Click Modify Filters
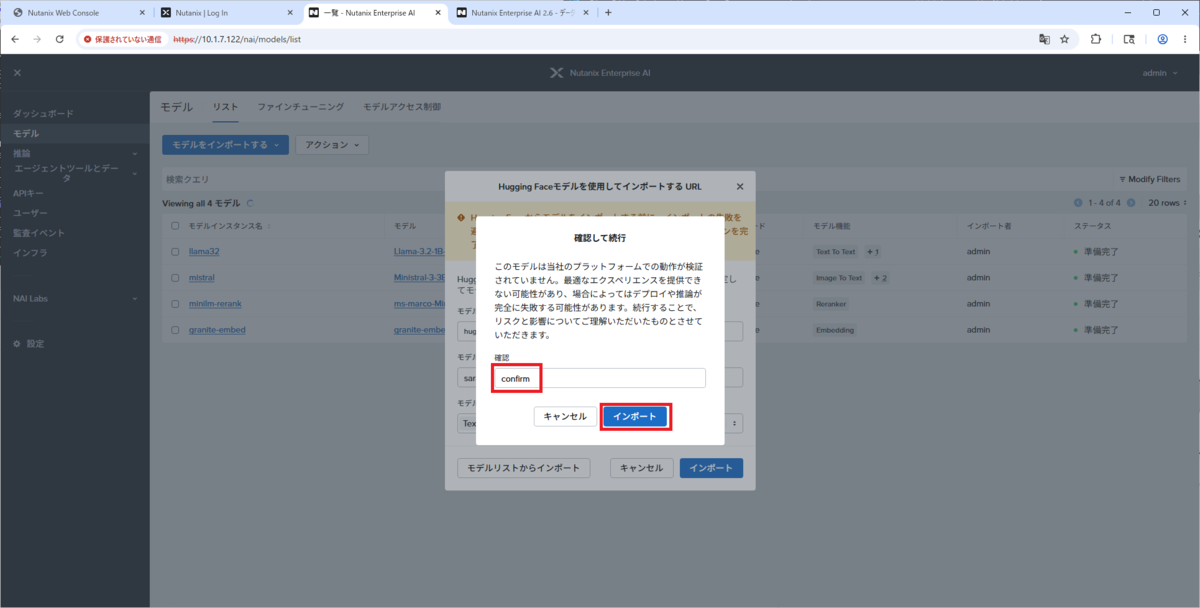This screenshot has width=1200, height=608. [x=1149, y=179]
